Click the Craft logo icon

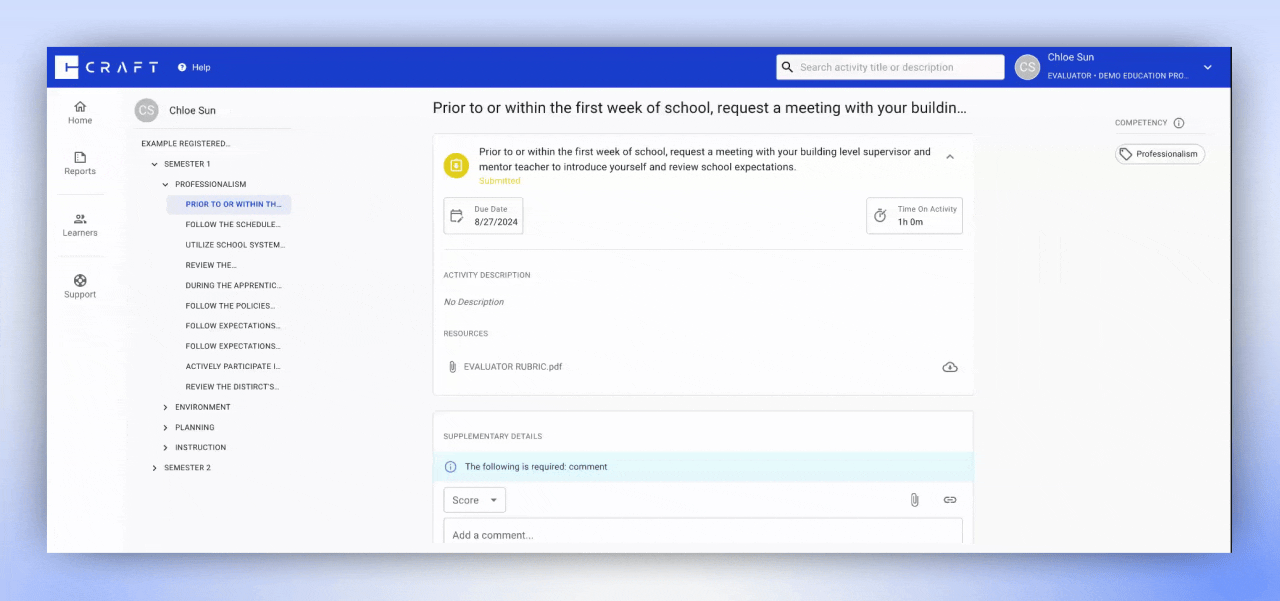pyautogui.click(x=67, y=67)
